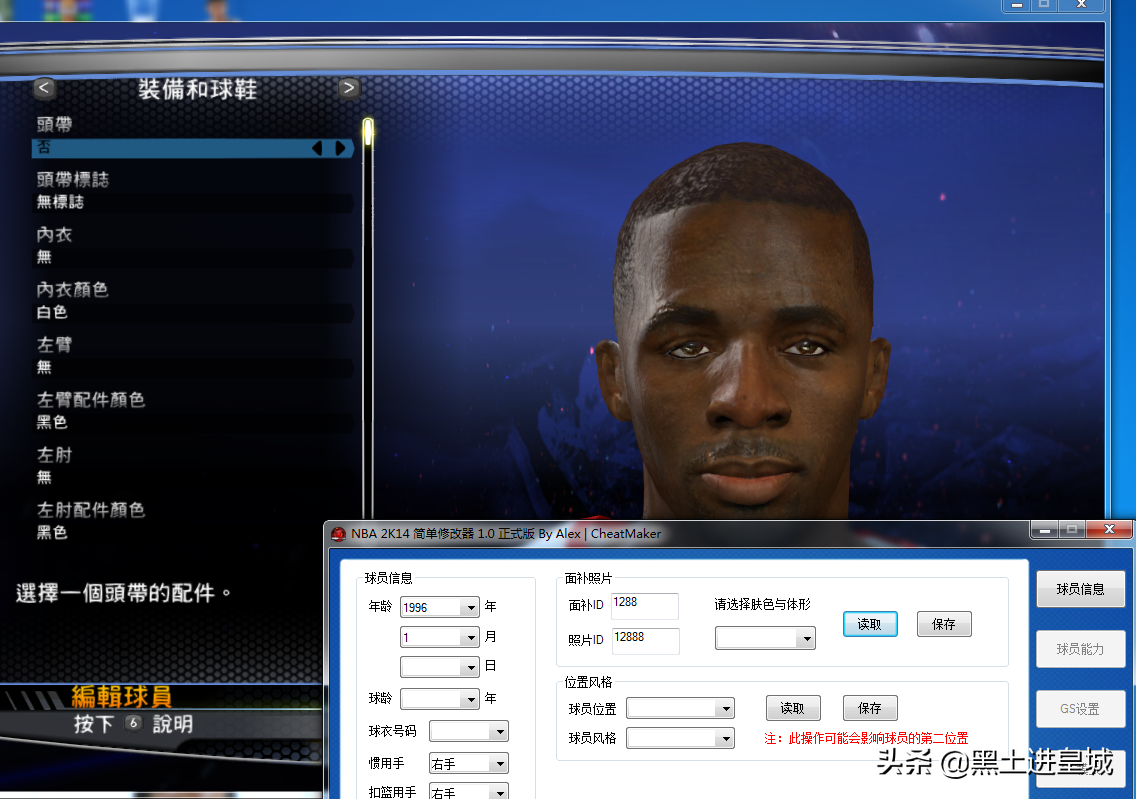
Task: Click the 按下 6 說明 help hint
Action: tap(133, 724)
